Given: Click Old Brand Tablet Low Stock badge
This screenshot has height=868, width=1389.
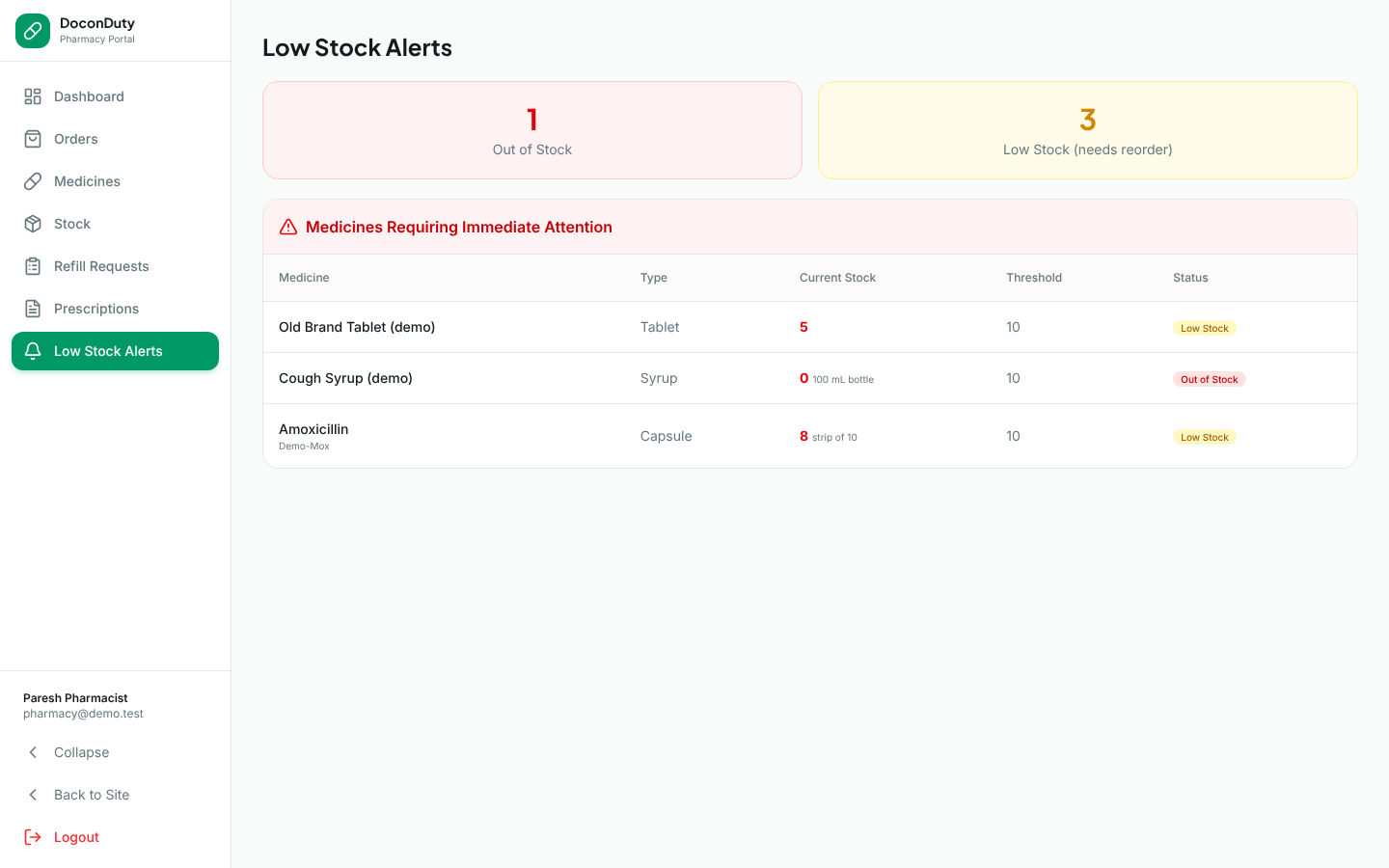Looking at the screenshot, I should pos(1205,328).
